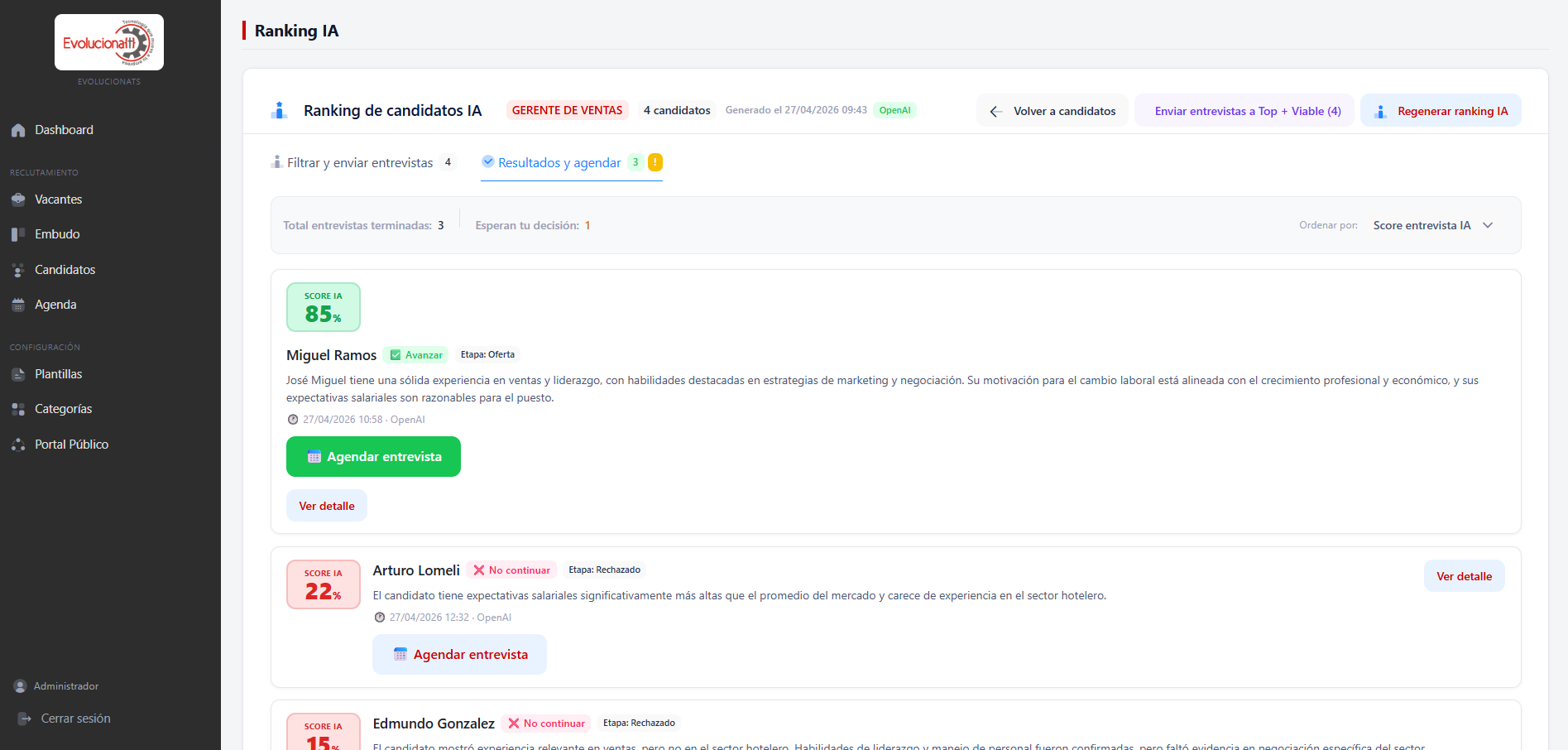This screenshot has width=1568, height=750.
Task: Click the Agenda calendar icon
Action: pos(18,305)
